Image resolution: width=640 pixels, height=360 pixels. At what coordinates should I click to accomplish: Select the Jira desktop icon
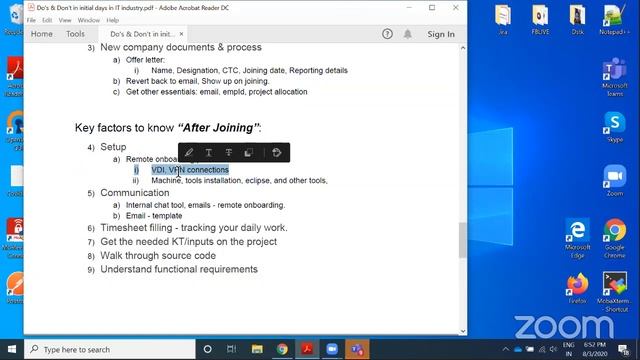click(503, 19)
